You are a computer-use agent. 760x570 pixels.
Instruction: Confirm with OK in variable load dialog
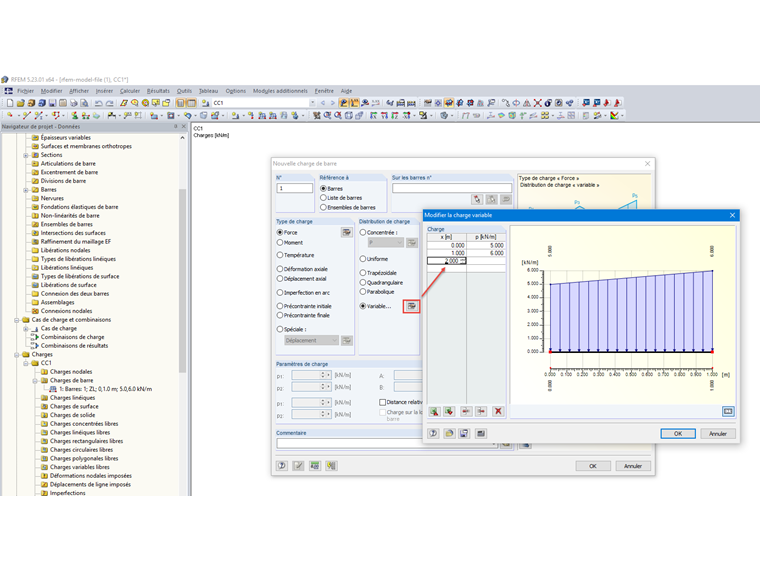click(x=678, y=434)
